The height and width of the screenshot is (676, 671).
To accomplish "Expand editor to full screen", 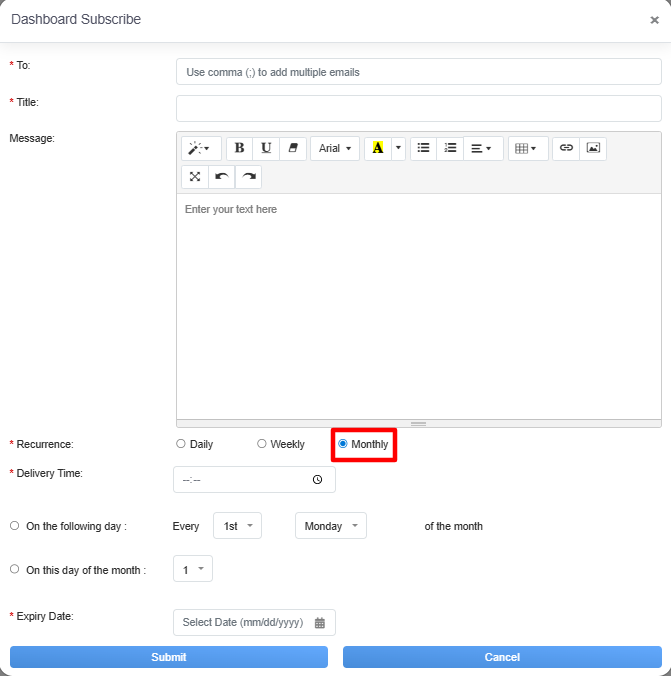I will click(195, 177).
